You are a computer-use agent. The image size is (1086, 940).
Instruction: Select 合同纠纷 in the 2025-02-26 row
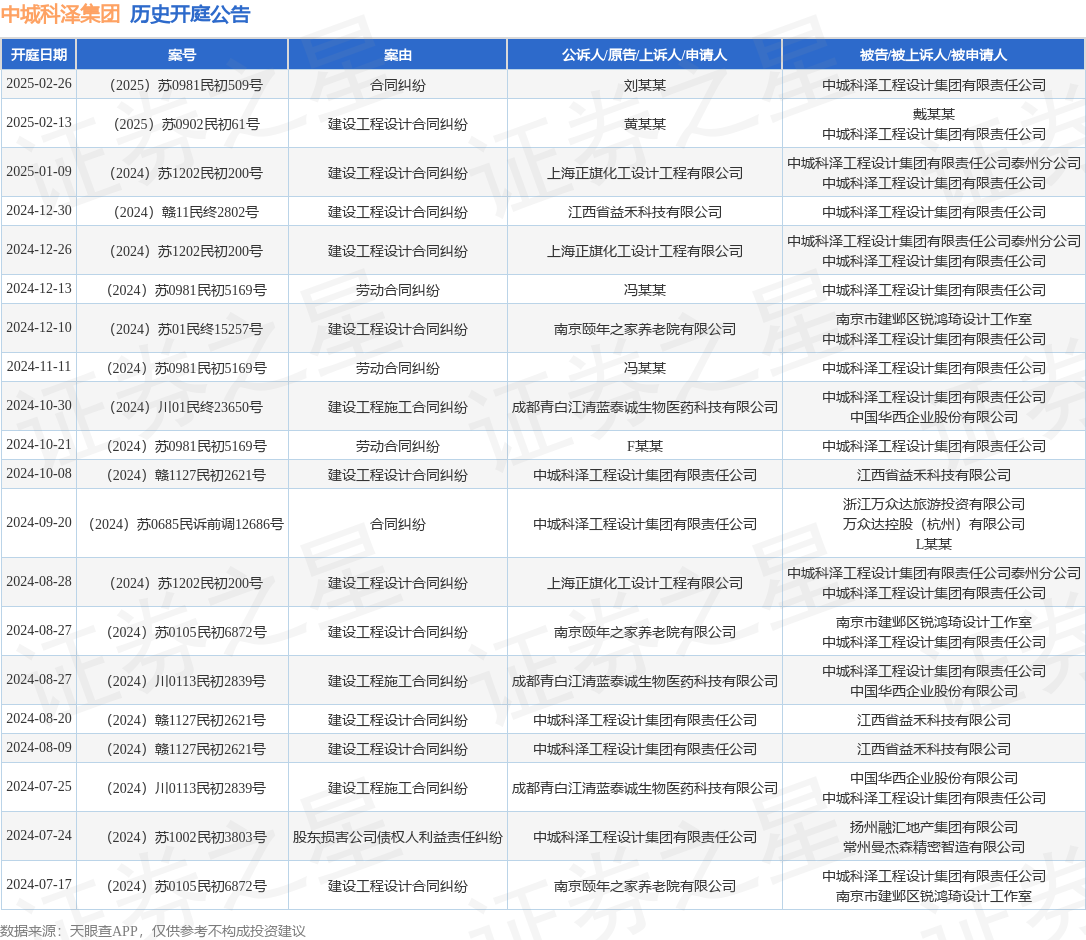pos(398,85)
